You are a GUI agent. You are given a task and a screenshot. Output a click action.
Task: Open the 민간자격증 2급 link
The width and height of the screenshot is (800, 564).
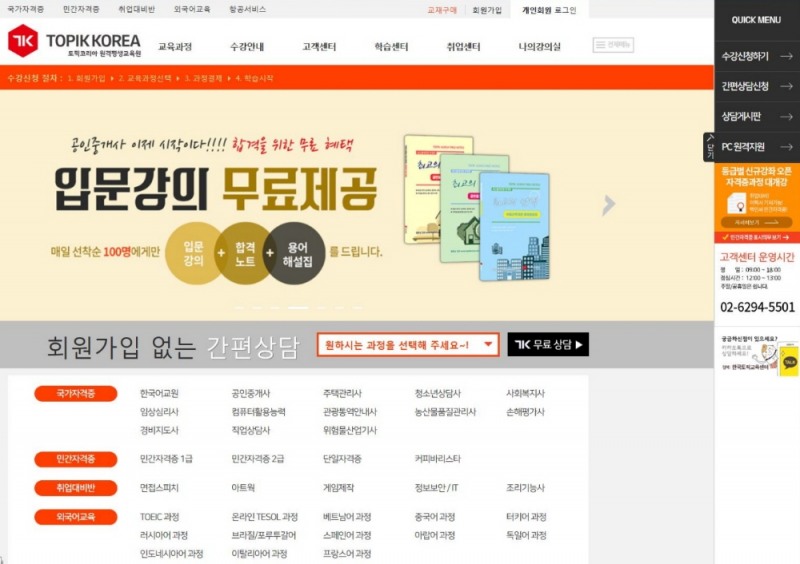click(x=258, y=459)
